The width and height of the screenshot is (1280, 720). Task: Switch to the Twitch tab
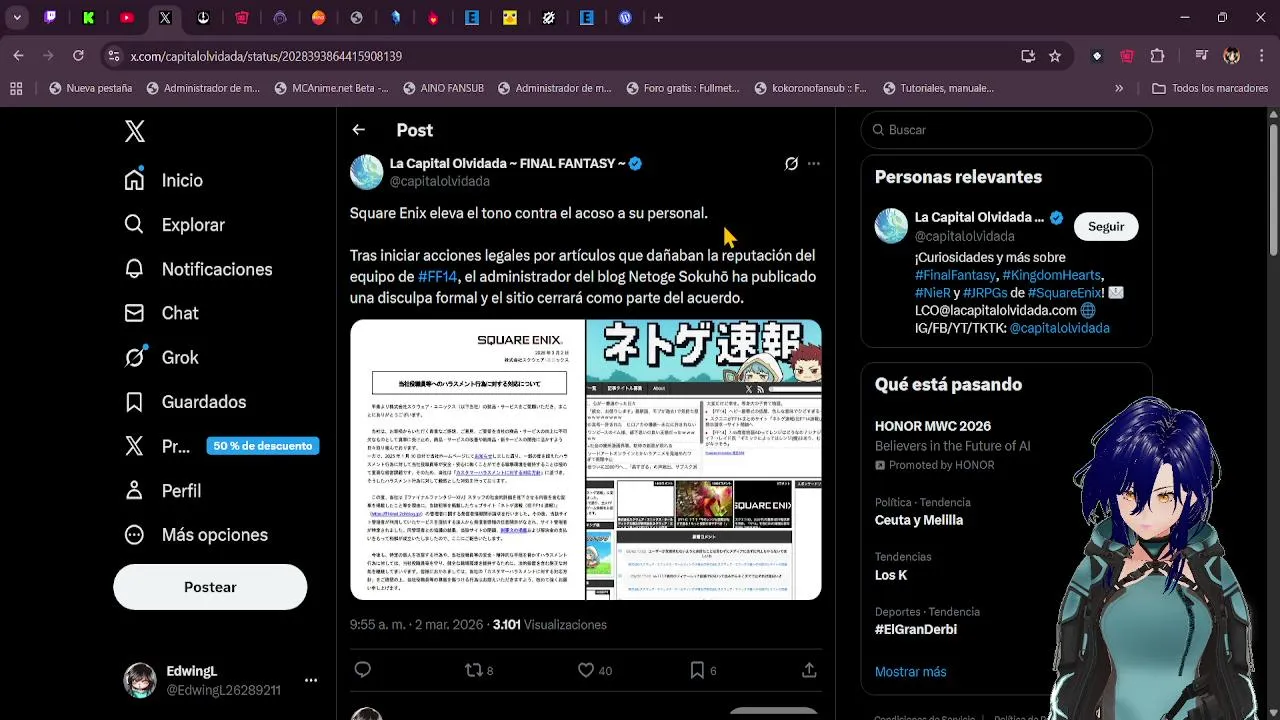tap(50, 18)
